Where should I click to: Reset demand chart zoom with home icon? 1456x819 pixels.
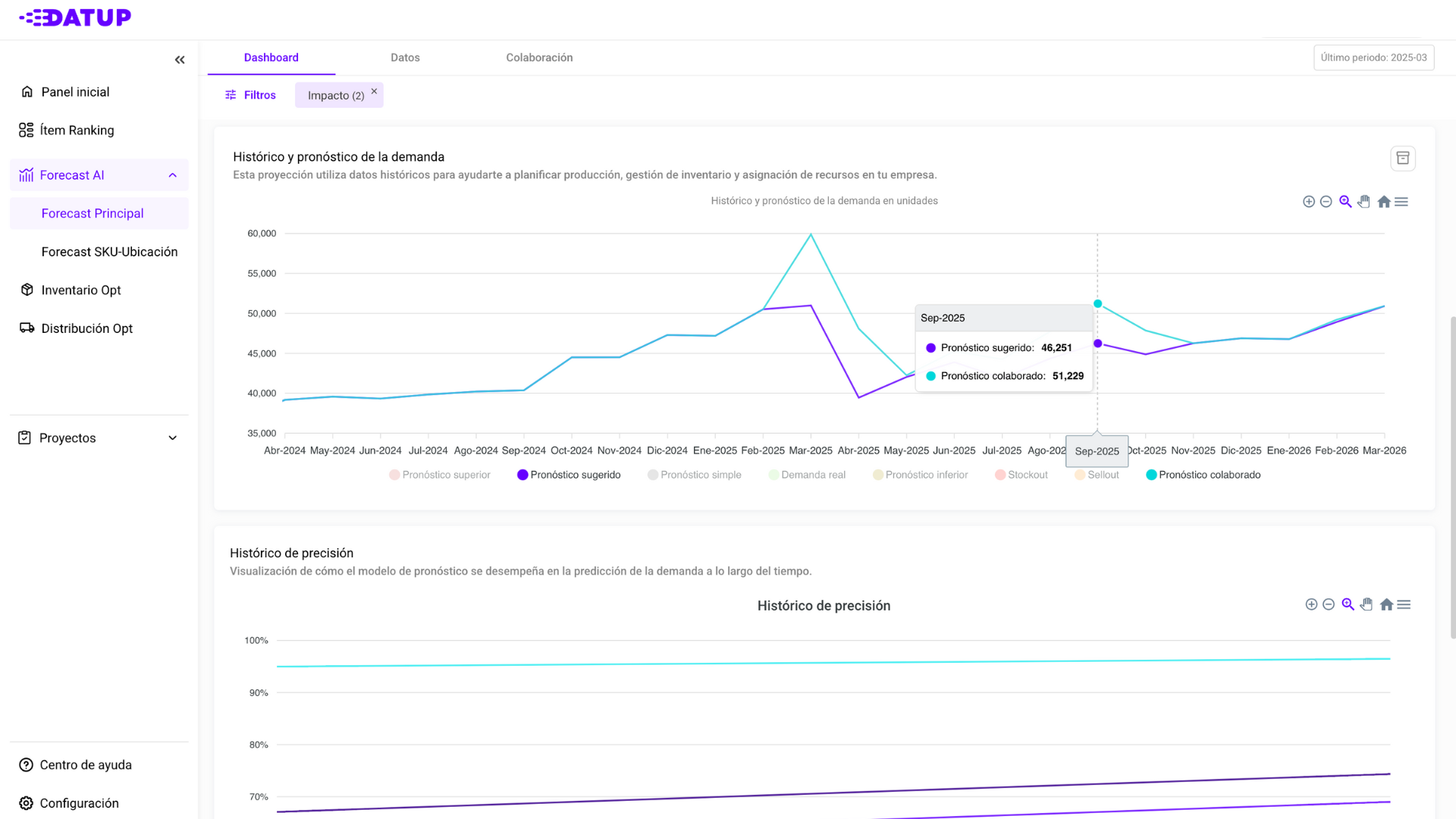point(1383,202)
